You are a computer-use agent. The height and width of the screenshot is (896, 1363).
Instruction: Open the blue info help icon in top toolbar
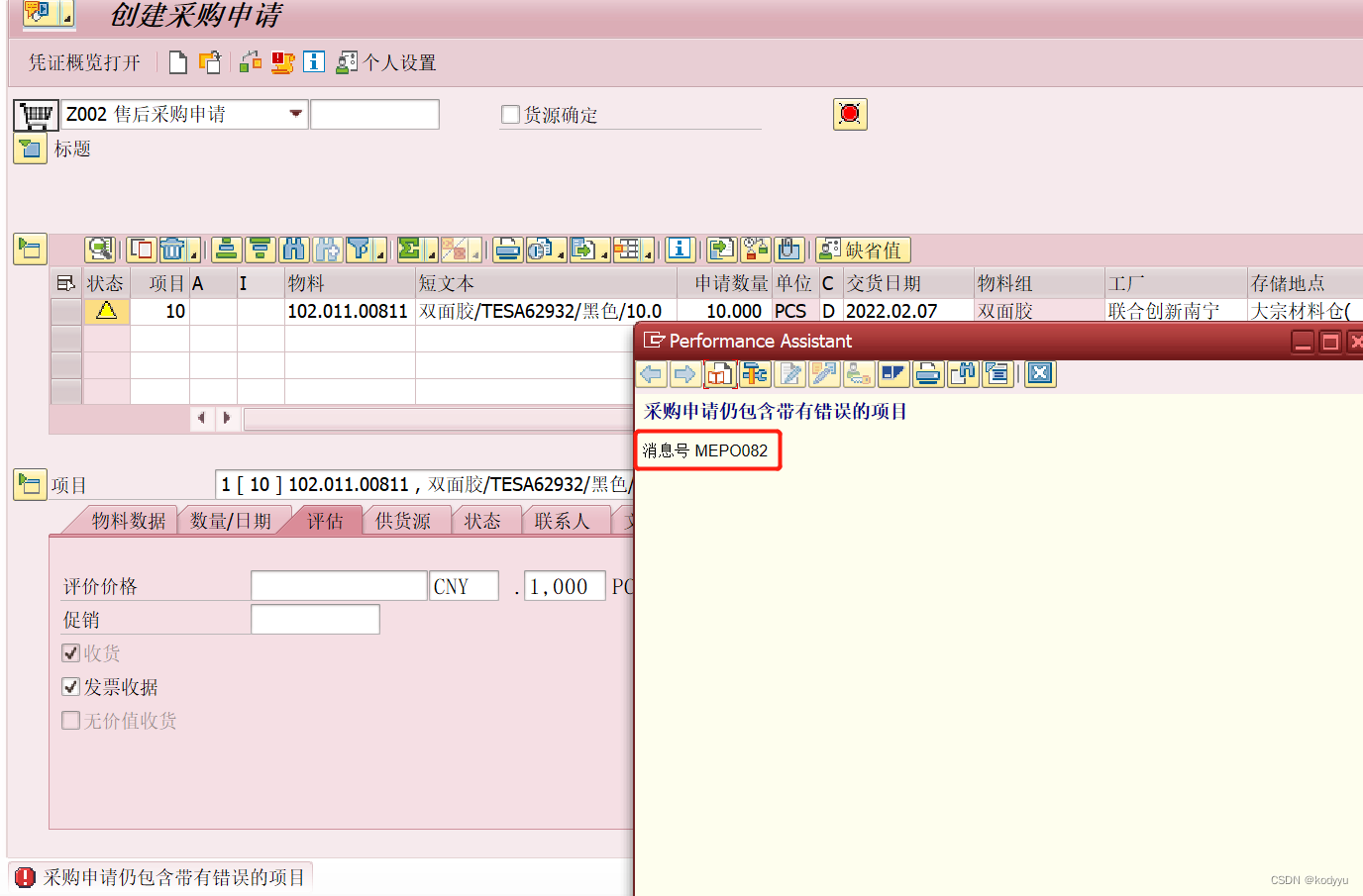pos(314,62)
